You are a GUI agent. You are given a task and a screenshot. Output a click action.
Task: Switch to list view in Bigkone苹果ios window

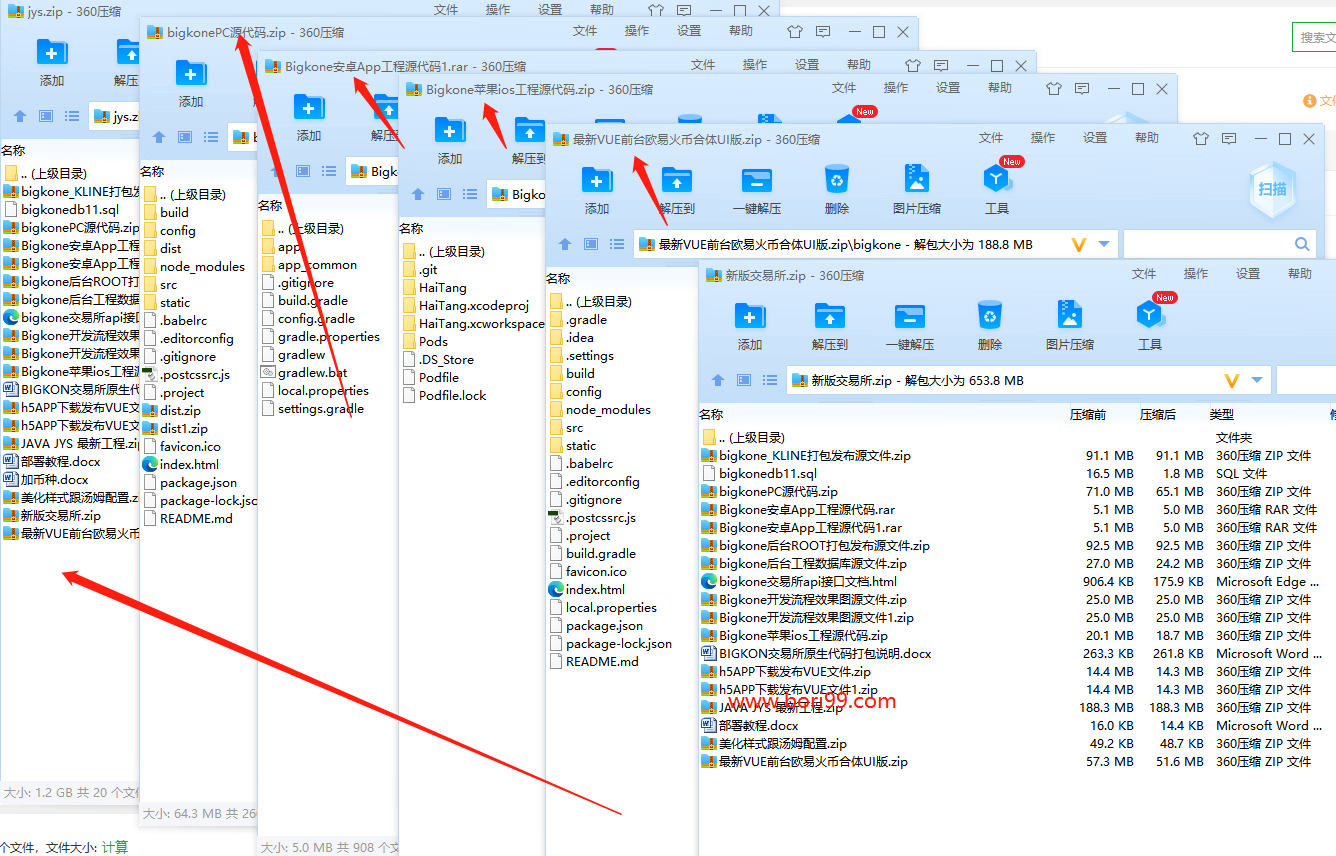(x=470, y=194)
